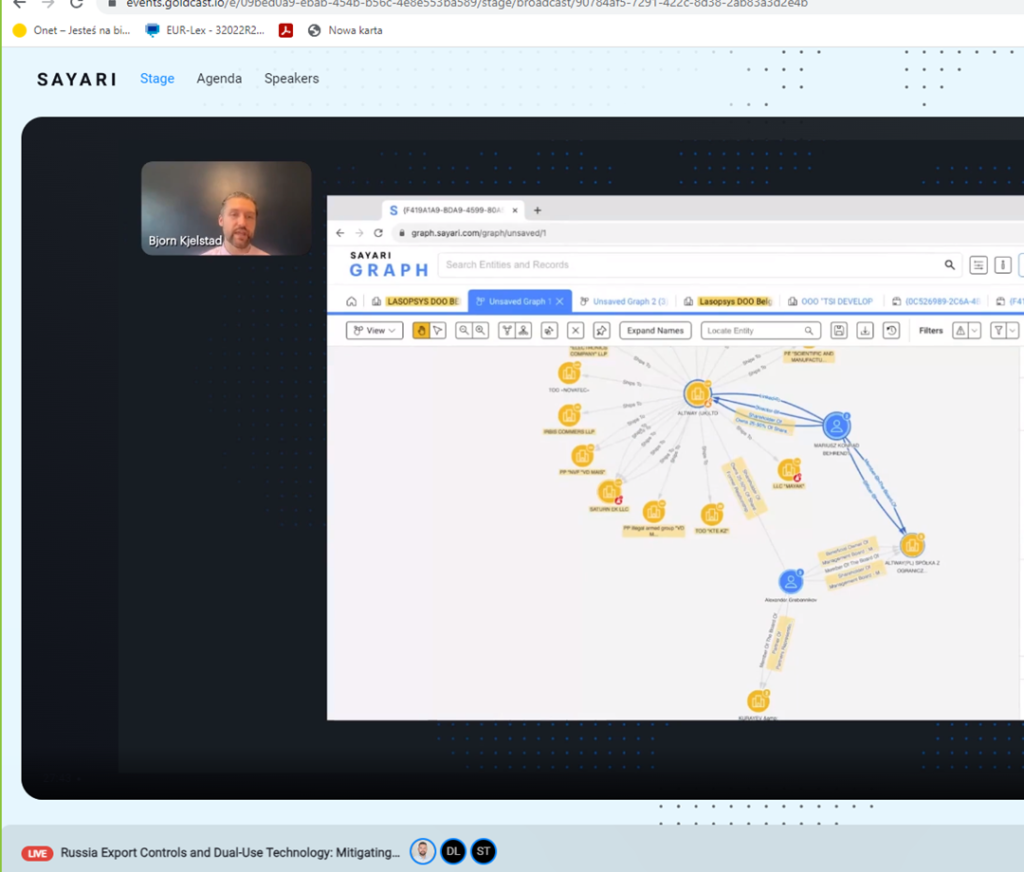The height and width of the screenshot is (872, 1024).
Task: Reload the shared graph.sayari.com page
Action: (378, 233)
